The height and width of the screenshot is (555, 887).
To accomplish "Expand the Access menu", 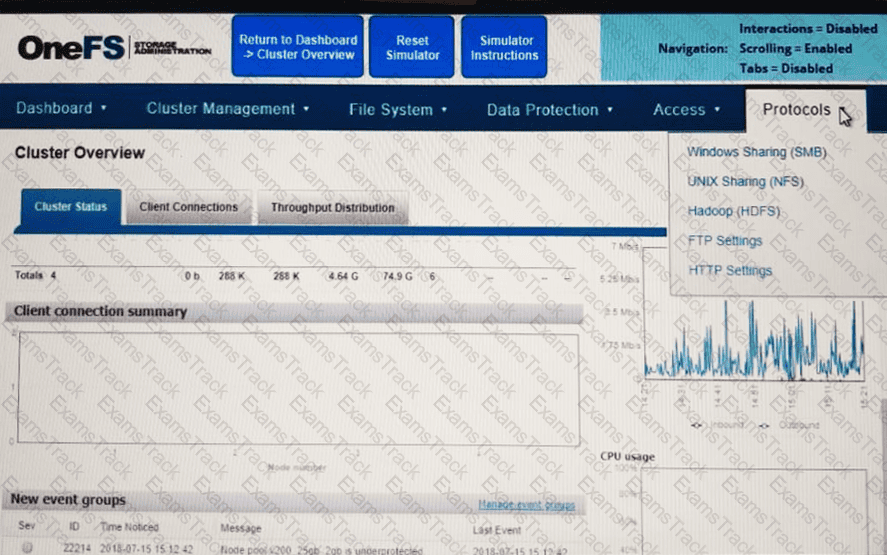I will pos(686,110).
